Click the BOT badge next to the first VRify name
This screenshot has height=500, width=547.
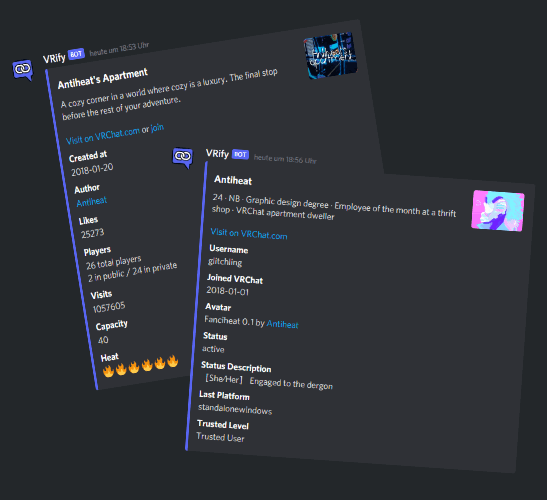[76, 54]
